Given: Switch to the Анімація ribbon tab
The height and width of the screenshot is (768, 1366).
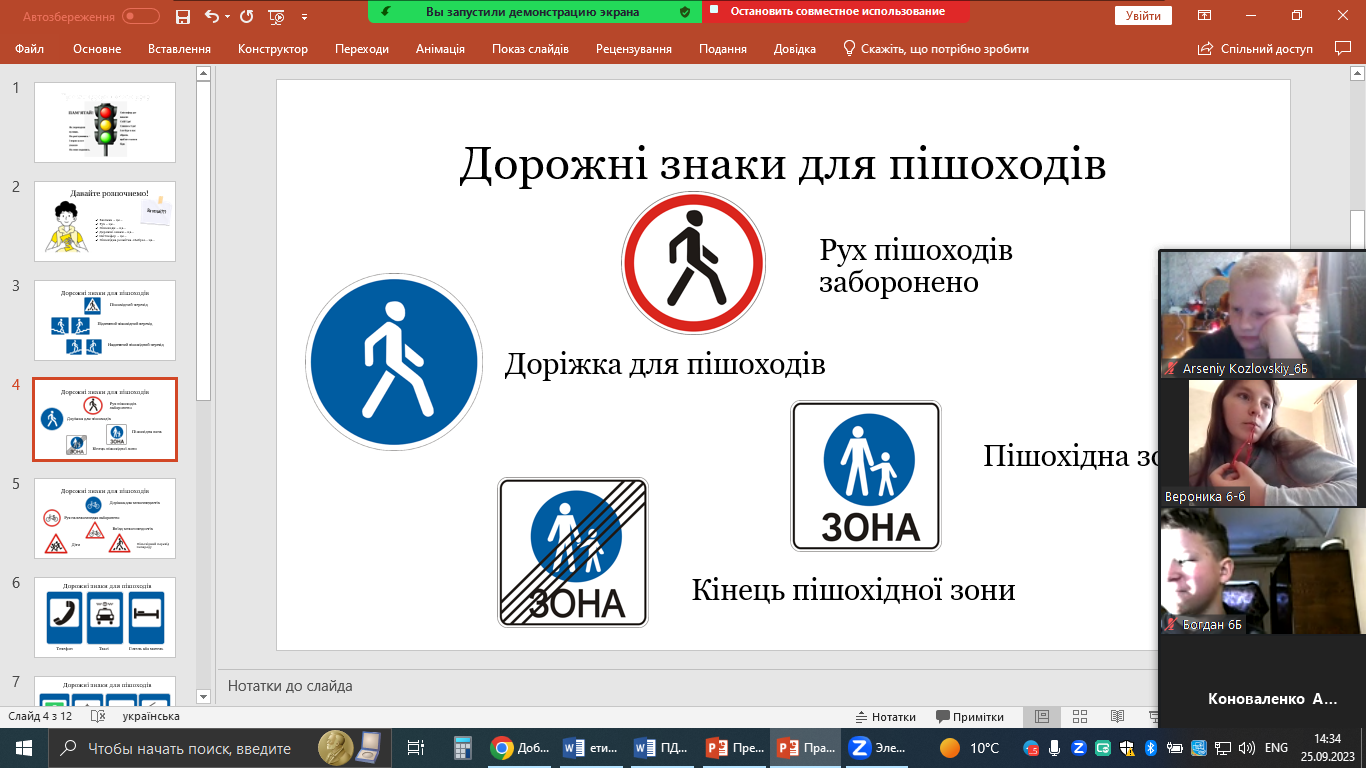Looking at the screenshot, I should pyautogui.click(x=440, y=49).
